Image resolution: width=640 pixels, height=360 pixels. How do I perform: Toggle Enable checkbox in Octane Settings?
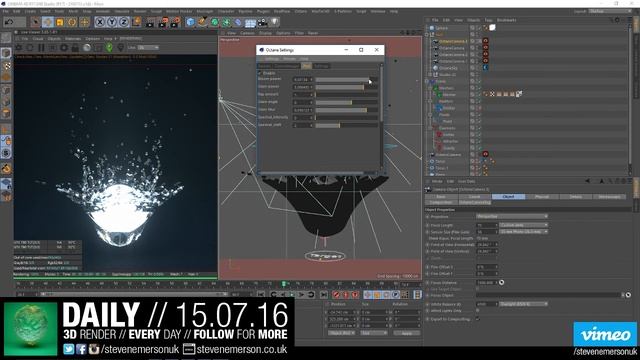pyautogui.click(x=260, y=73)
